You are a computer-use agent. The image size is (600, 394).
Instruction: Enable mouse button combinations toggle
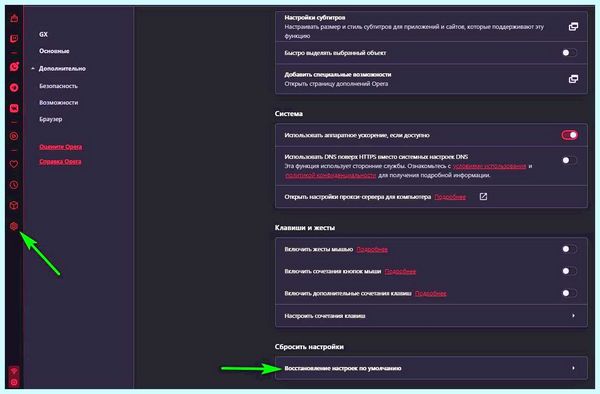point(569,271)
